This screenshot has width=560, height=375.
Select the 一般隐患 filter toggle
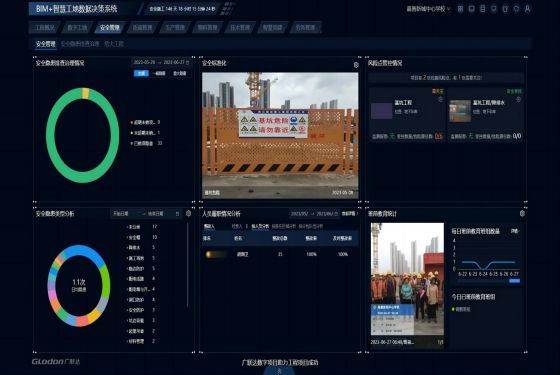pos(159,73)
